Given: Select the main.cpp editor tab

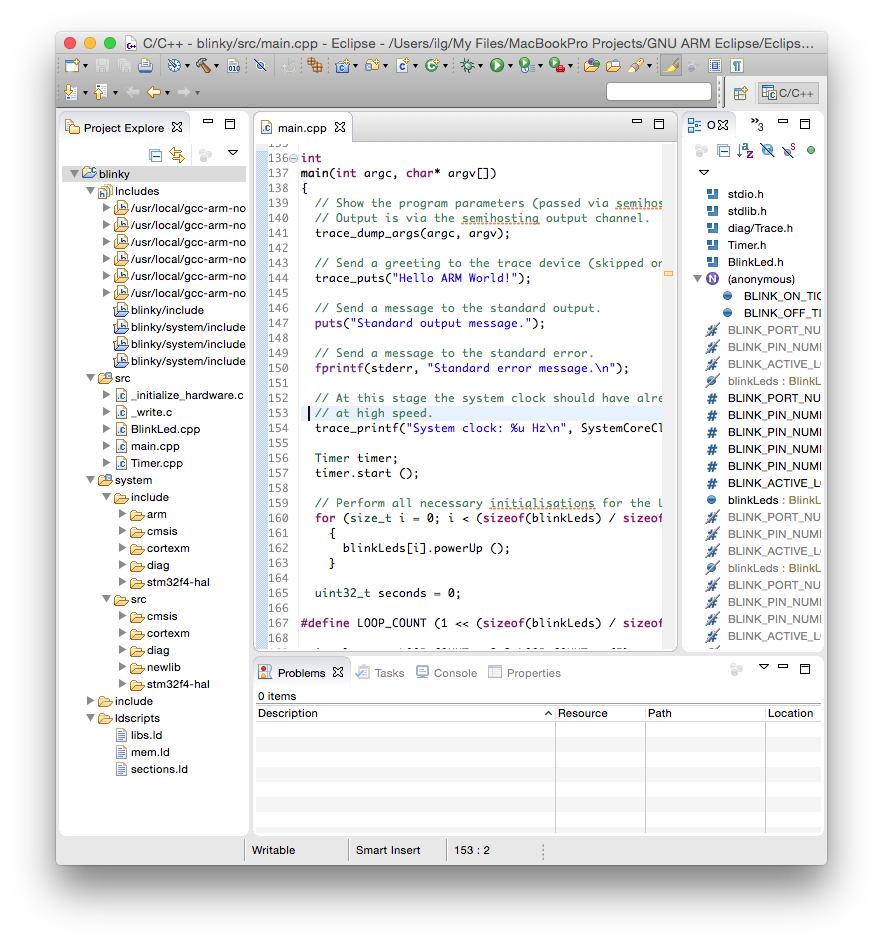Looking at the screenshot, I should [302, 127].
